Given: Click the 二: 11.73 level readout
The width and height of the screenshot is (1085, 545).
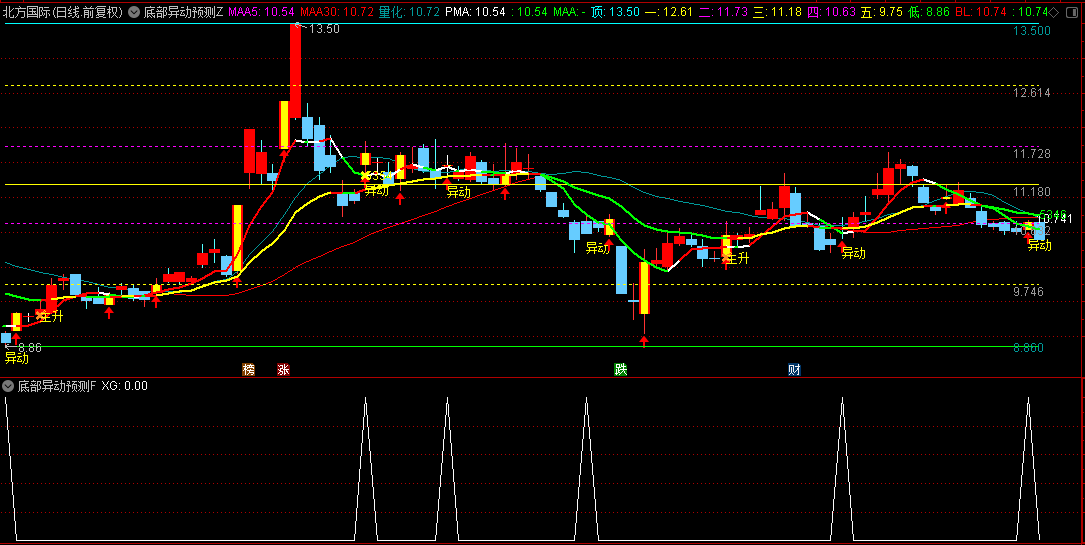Looking at the screenshot, I should click(x=722, y=12).
